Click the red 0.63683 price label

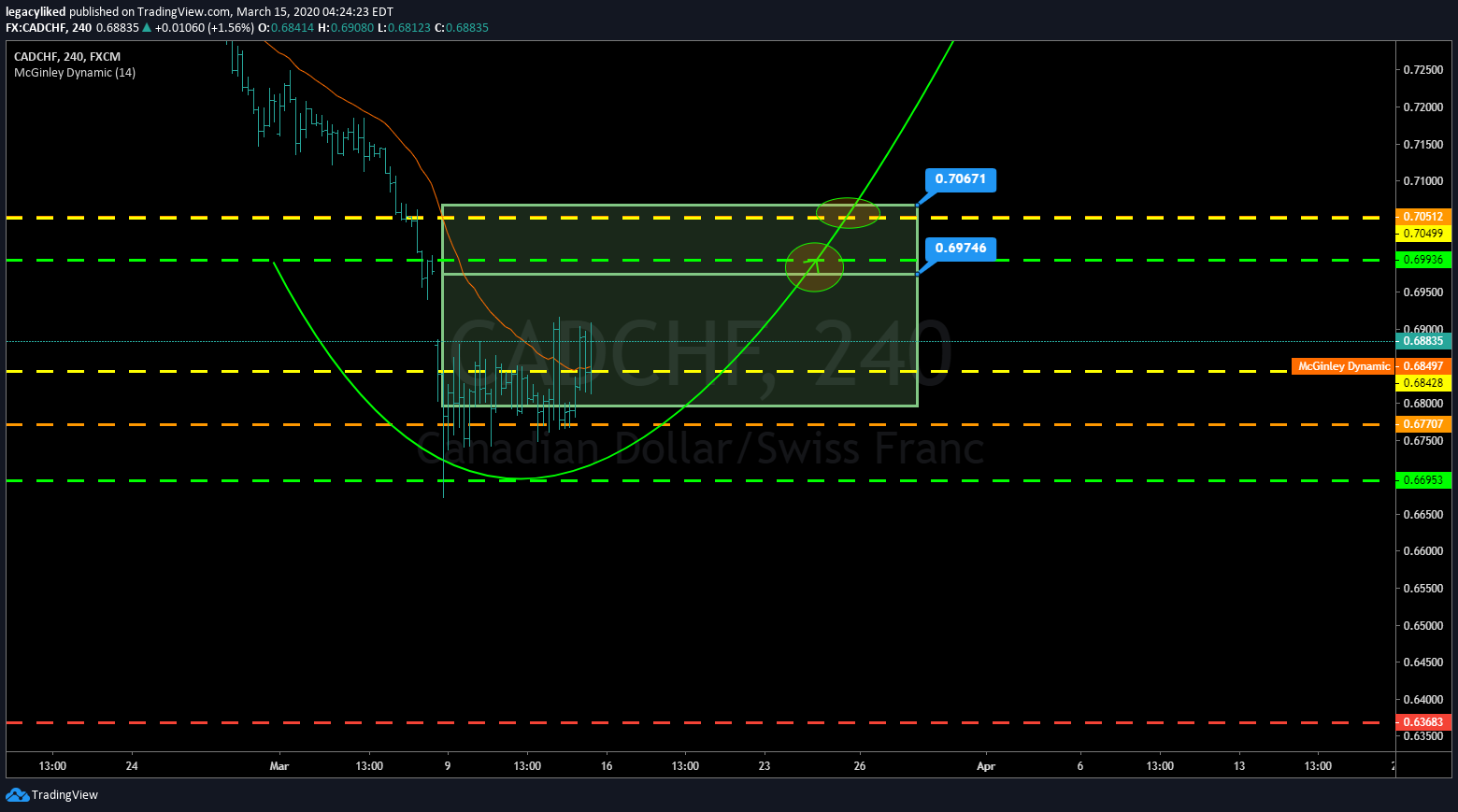[1422, 722]
